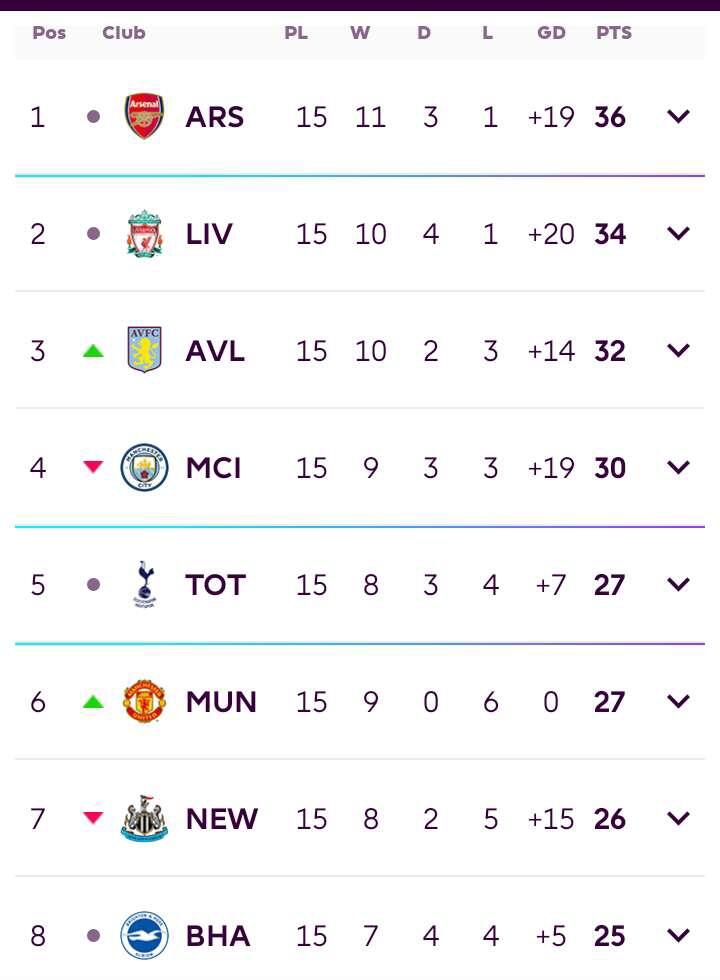Screen dimensions: 720x980
Task: Click the green up-arrow beside AVL
Action: point(93,351)
